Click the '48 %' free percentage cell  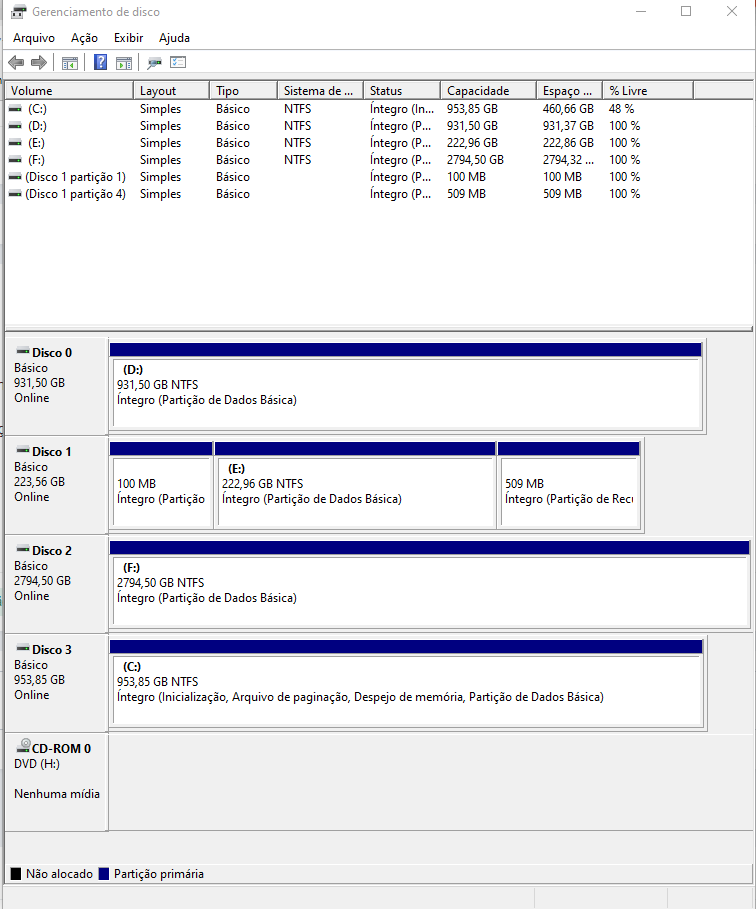(x=621, y=109)
